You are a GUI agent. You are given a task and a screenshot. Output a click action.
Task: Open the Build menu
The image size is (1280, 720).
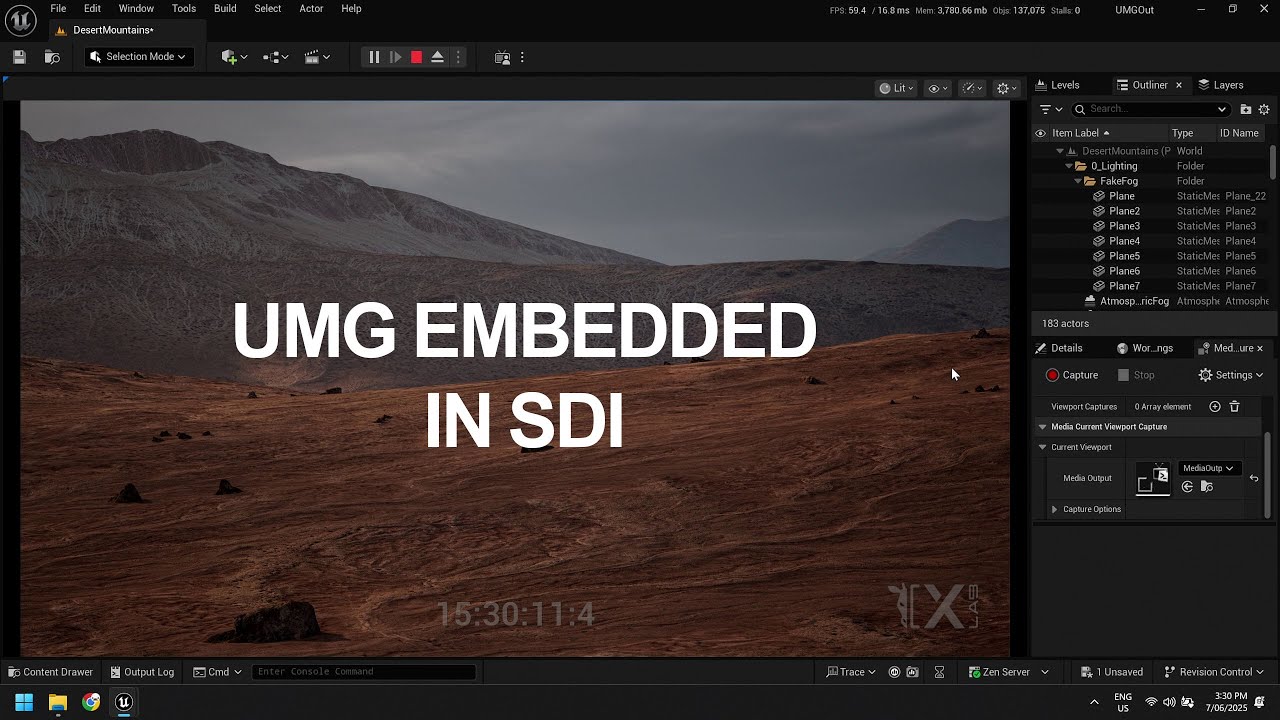pos(225,9)
